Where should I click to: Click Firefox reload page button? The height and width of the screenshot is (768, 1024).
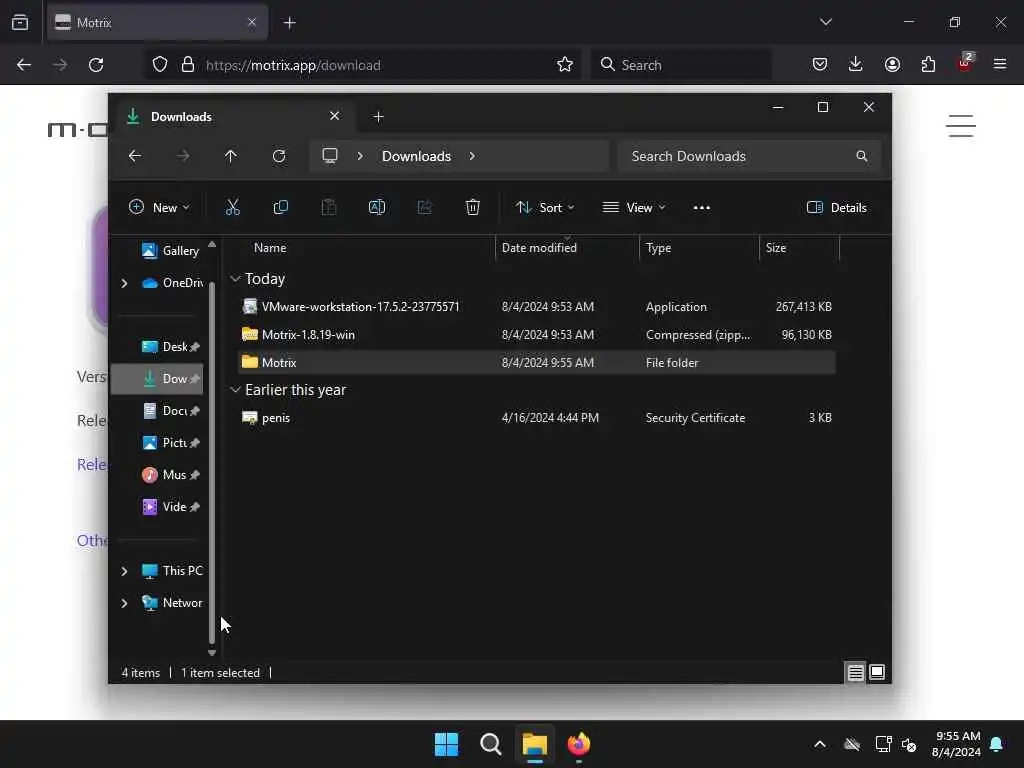pos(96,65)
